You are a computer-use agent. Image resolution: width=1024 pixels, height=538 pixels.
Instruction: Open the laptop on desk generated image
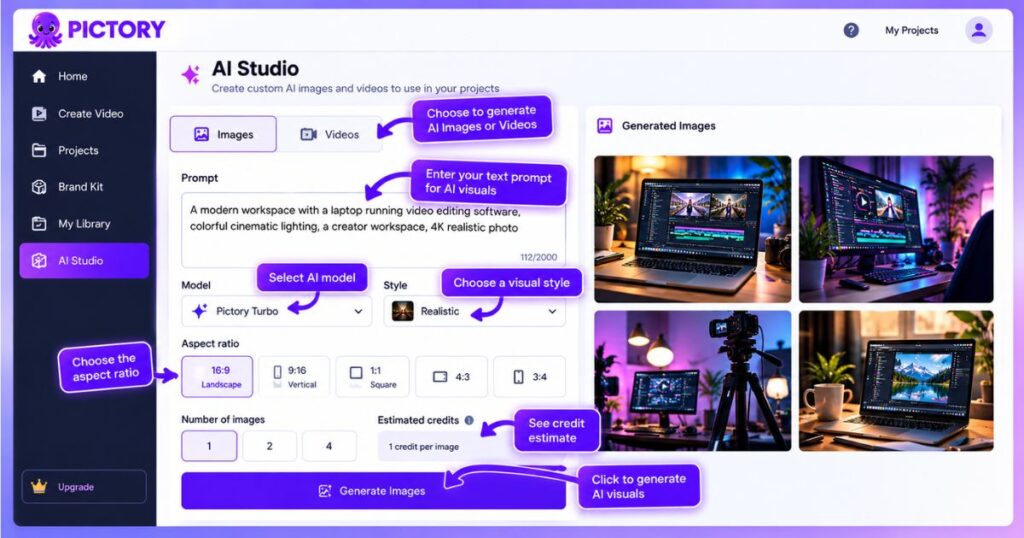[692, 229]
